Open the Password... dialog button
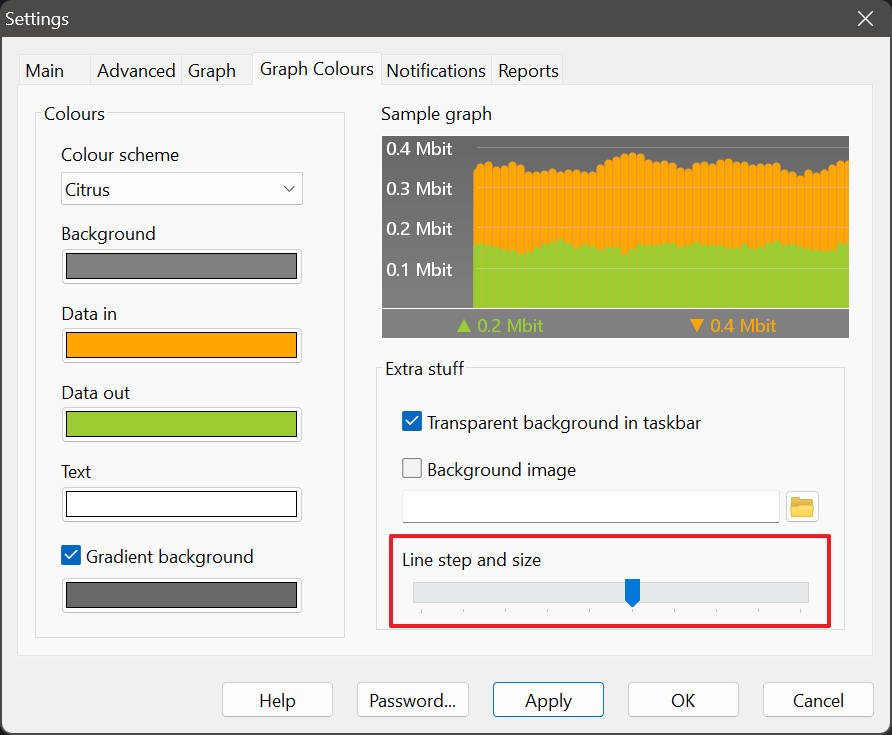The height and width of the screenshot is (735, 892). click(x=413, y=700)
